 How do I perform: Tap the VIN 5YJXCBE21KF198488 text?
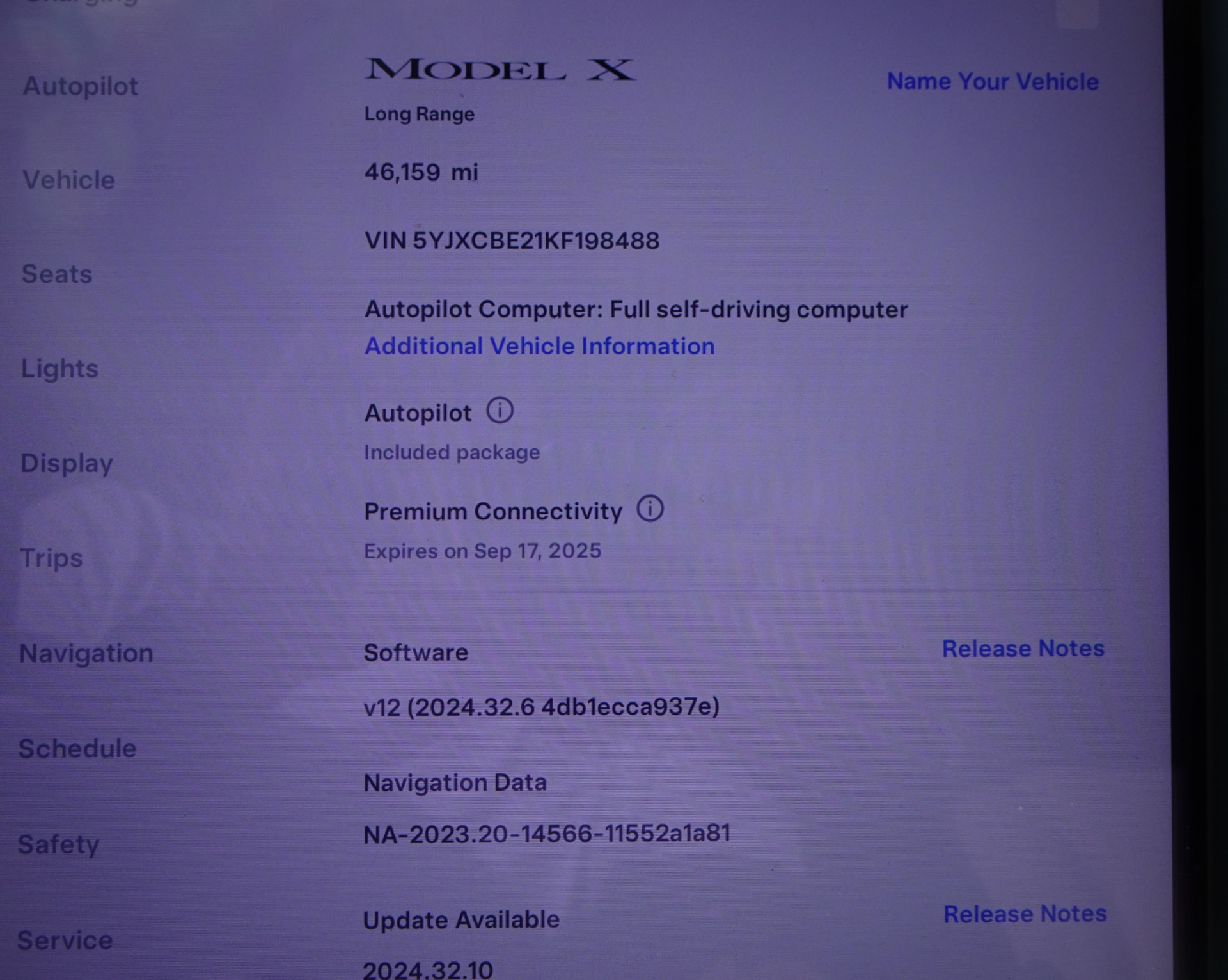(512, 241)
